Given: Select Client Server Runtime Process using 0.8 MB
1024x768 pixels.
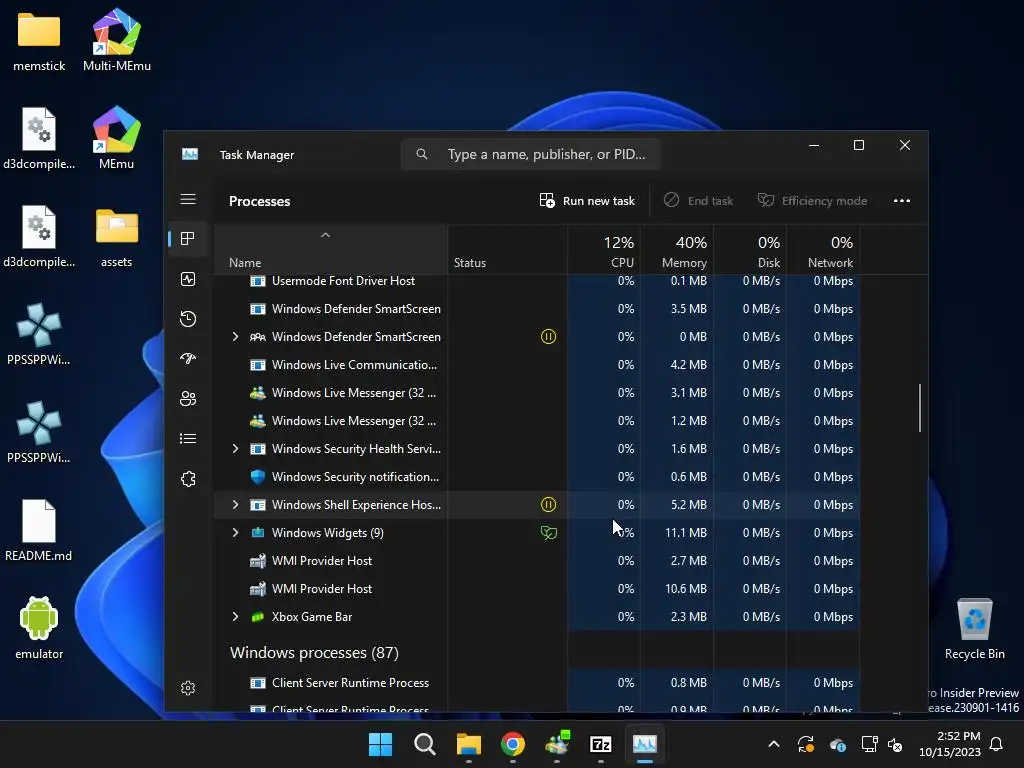Looking at the screenshot, I should [x=537, y=683].
